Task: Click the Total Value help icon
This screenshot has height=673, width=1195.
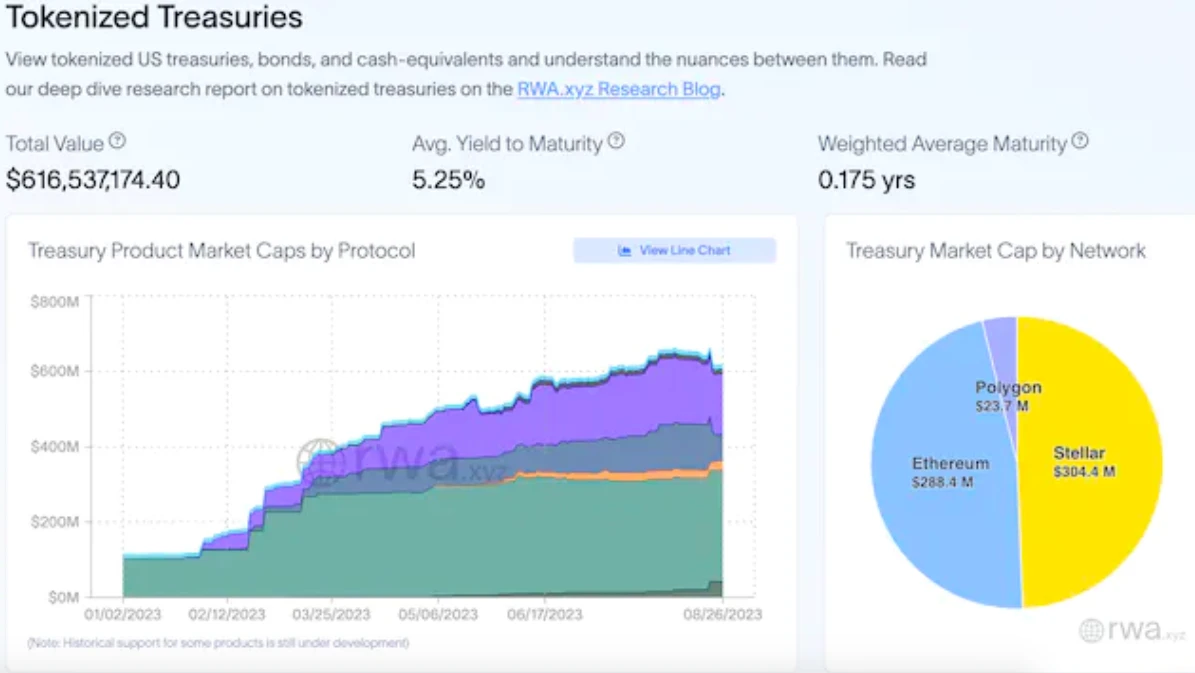Action: coord(118,142)
